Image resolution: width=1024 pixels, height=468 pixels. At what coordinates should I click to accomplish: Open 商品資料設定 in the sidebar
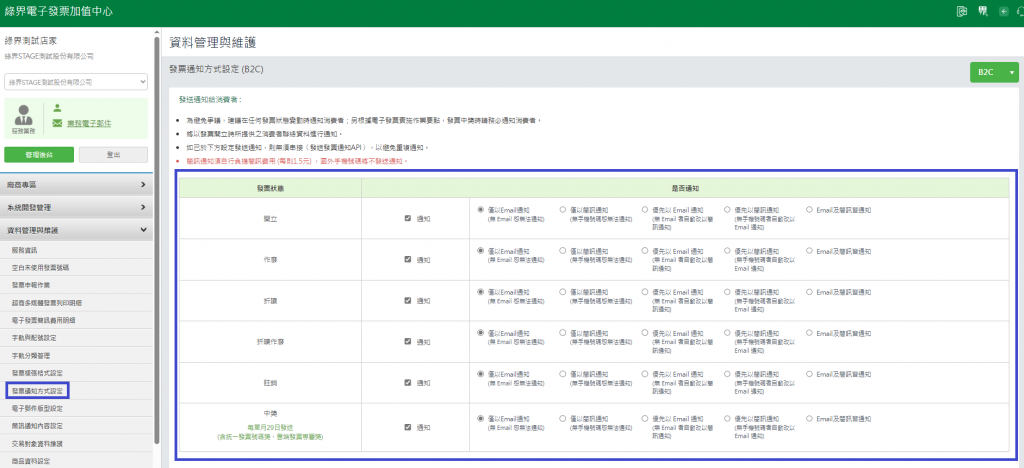[76, 461]
